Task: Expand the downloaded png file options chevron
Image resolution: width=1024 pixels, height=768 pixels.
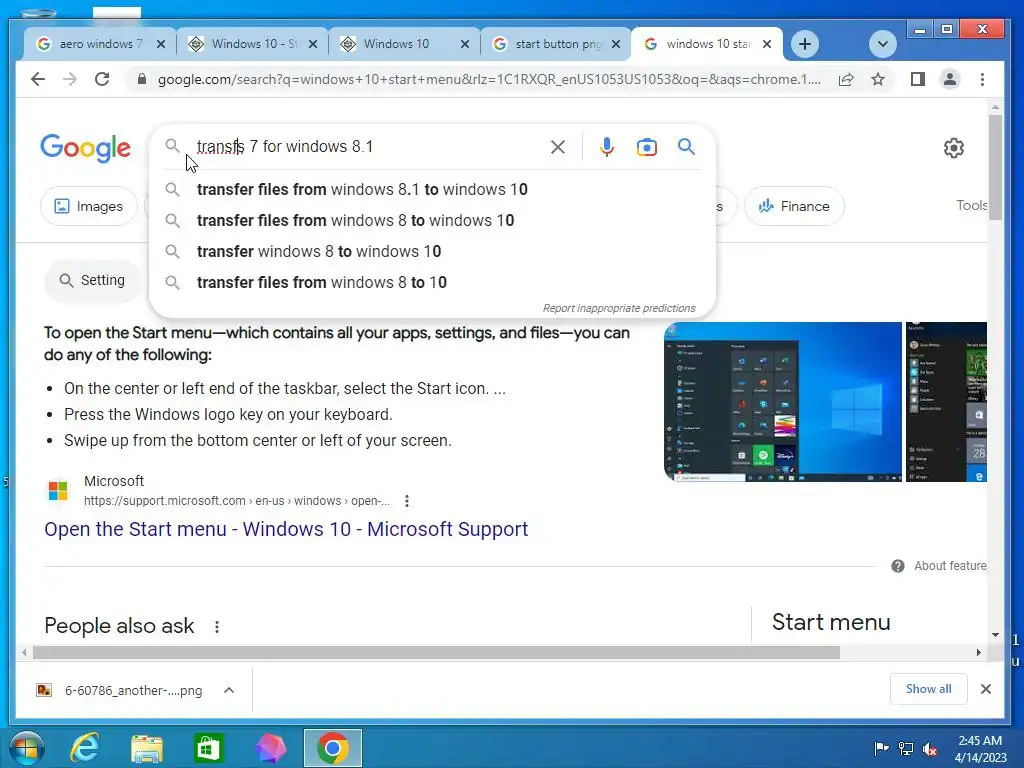Action: click(x=229, y=690)
